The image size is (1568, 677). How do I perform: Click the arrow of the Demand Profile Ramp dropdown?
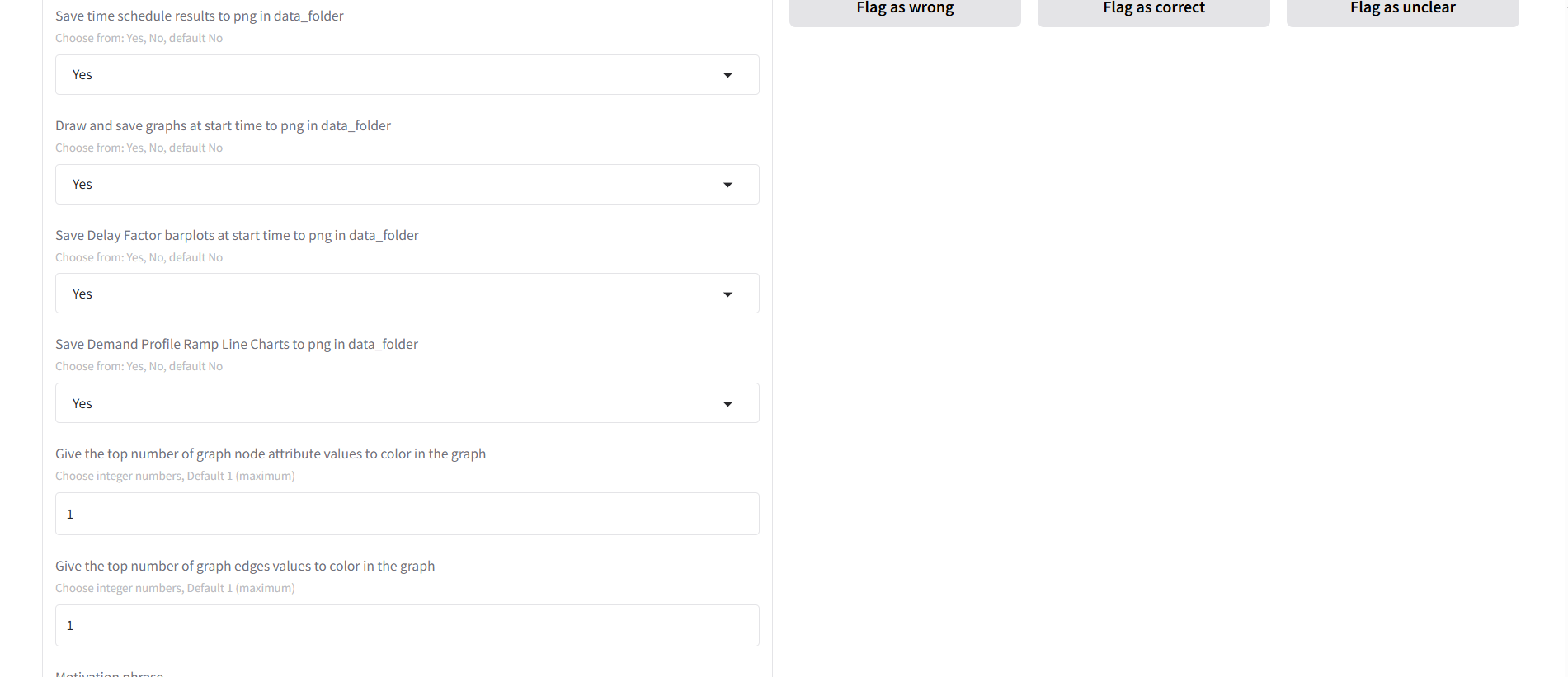[727, 404]
